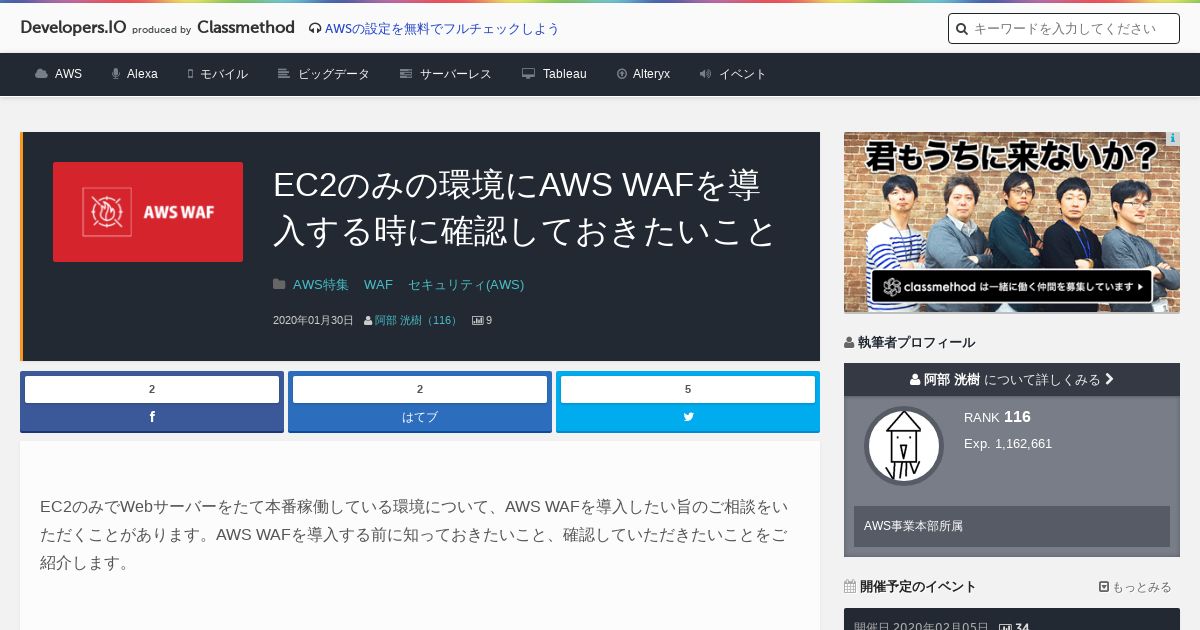Open the WAF category link

pyautogui.click(x=378, y=285)
